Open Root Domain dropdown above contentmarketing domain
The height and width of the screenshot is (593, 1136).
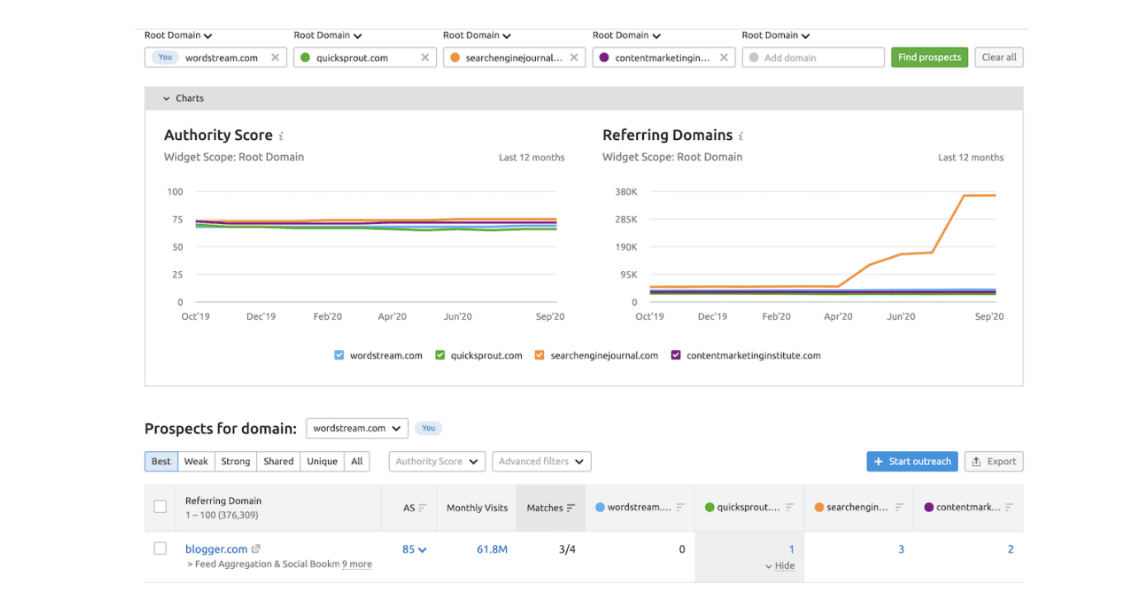coord(626,35)
